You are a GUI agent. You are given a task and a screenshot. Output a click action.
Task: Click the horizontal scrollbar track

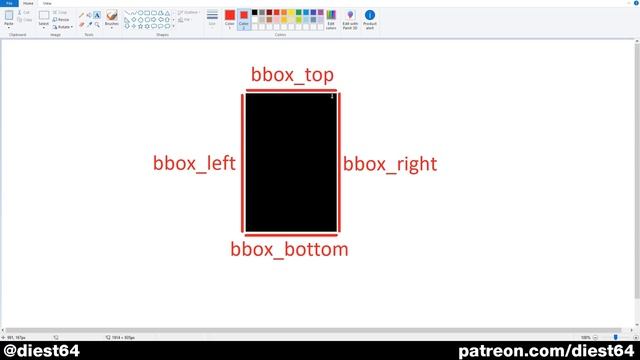pyautogui.click(x=313, y=330)
